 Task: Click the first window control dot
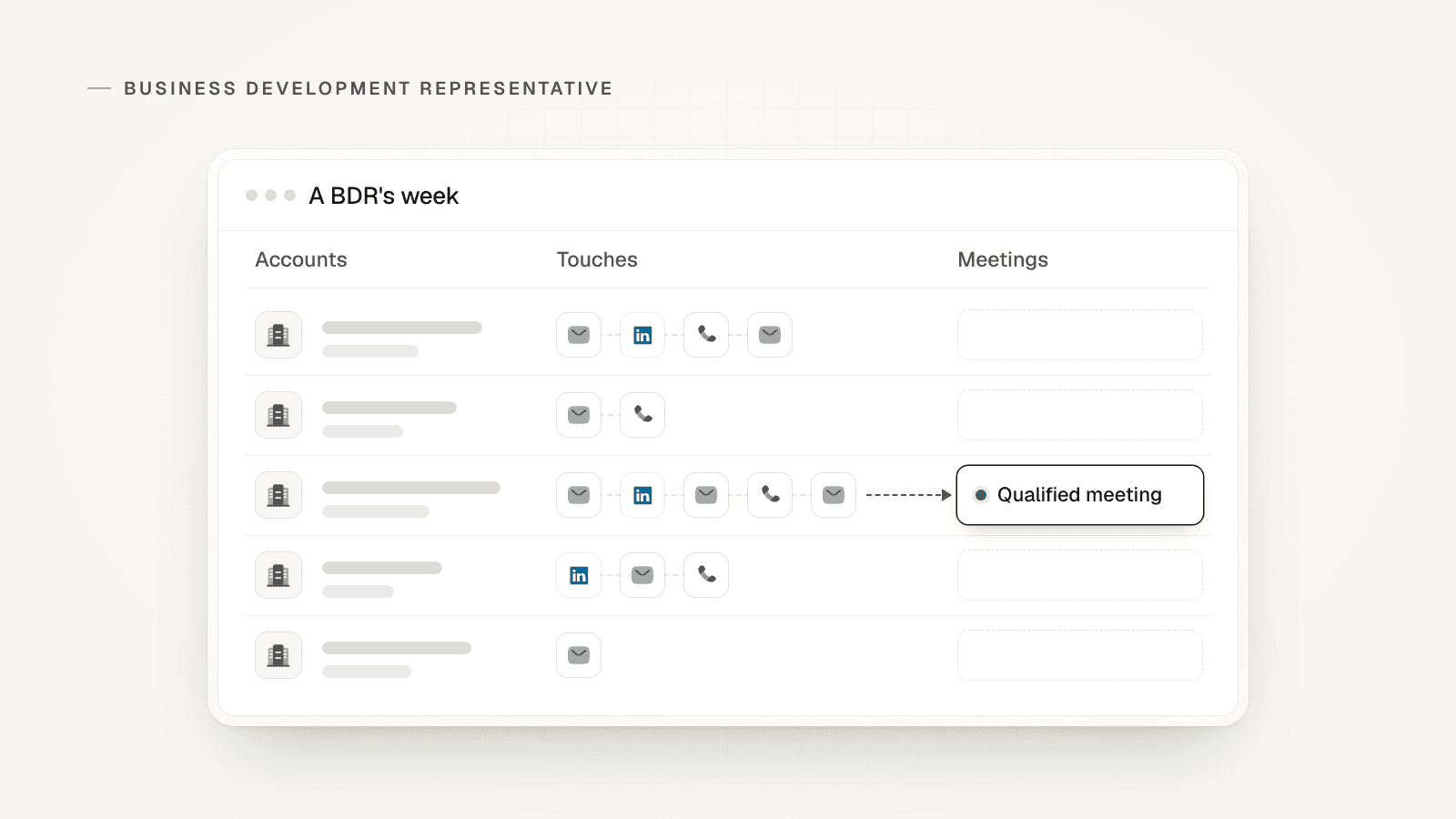click(251, 195)
